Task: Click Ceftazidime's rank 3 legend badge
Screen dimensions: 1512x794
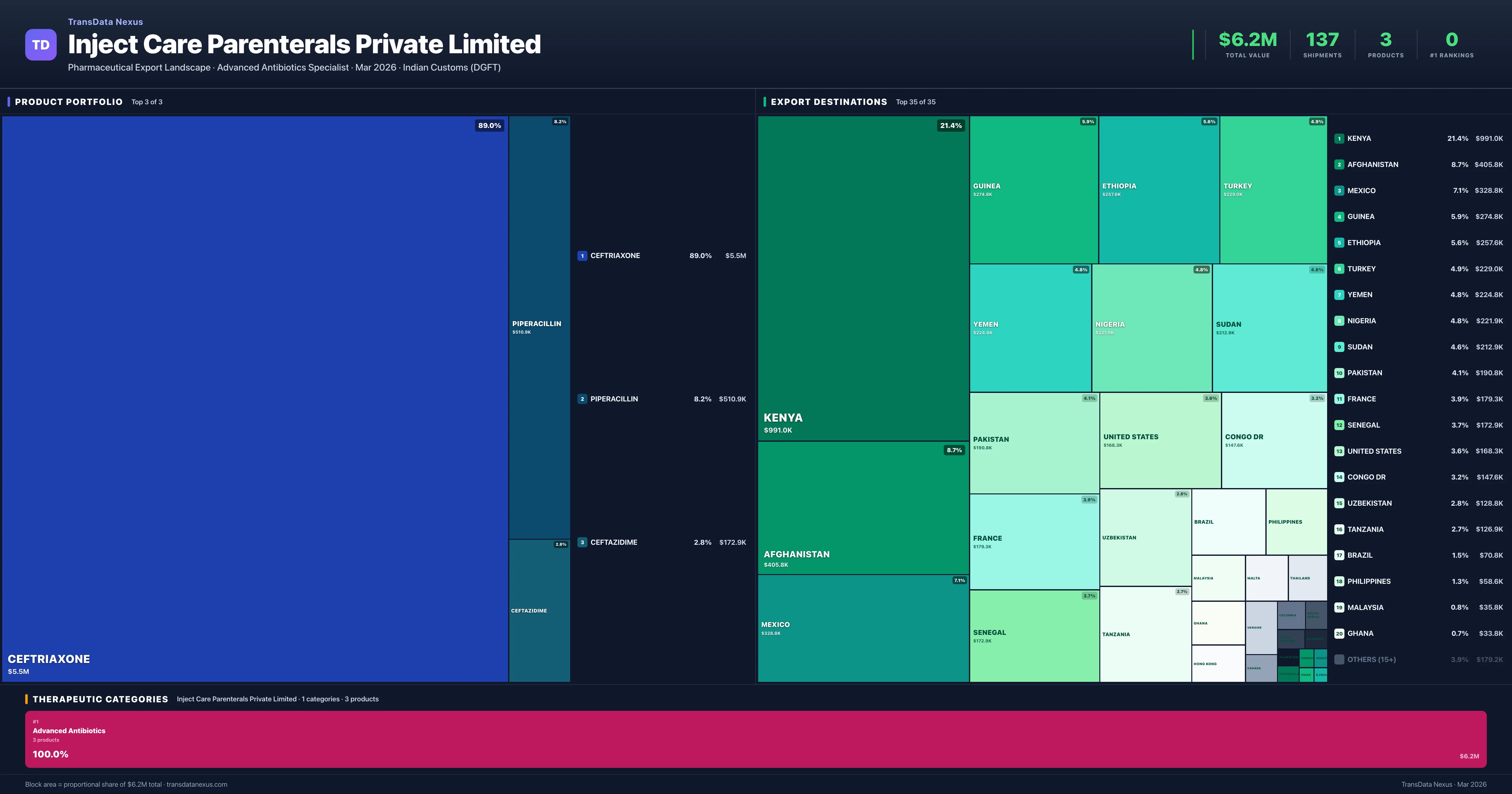Action: (582, 542)
